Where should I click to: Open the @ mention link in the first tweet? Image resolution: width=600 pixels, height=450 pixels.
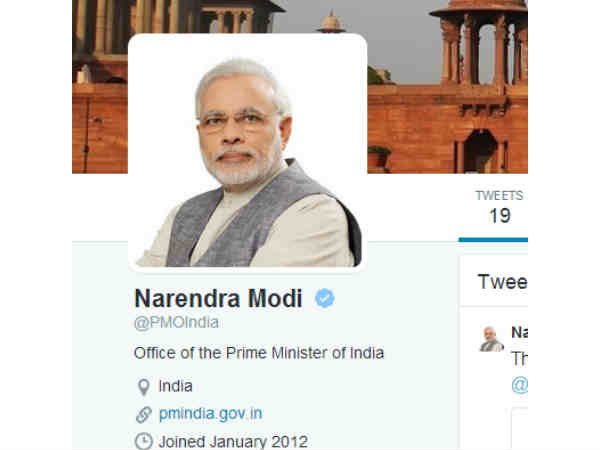(520, 385)
